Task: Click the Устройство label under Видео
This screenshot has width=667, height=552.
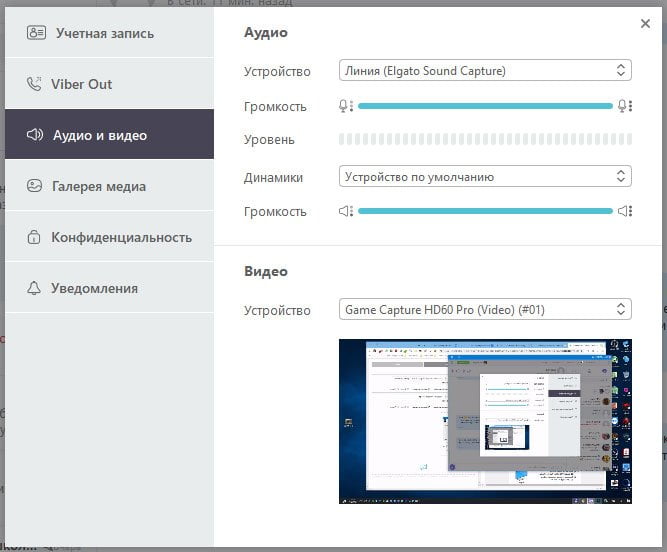Action: (277, 310)
